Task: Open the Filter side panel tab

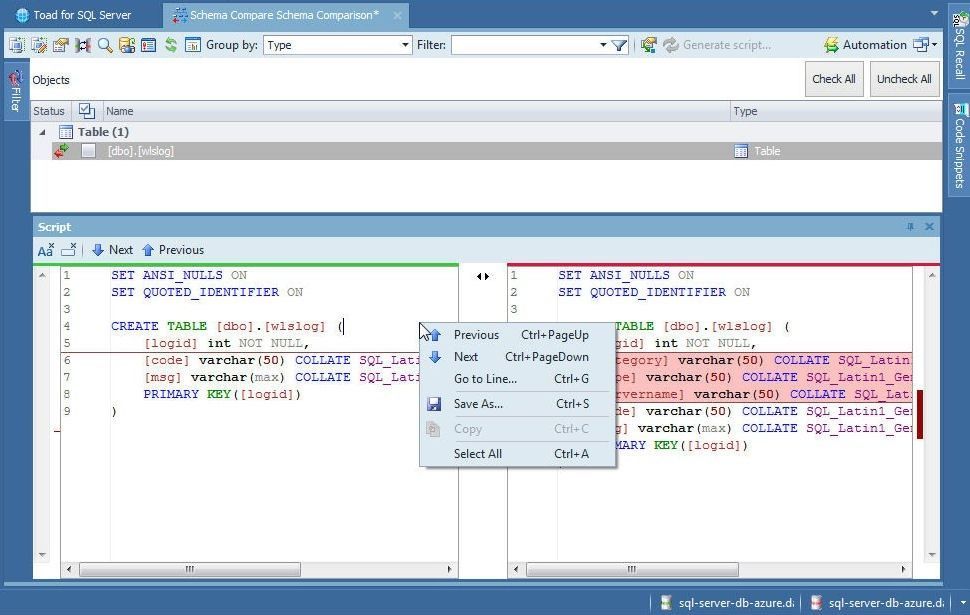Action: pyautogui.click(x=15, y=90)
